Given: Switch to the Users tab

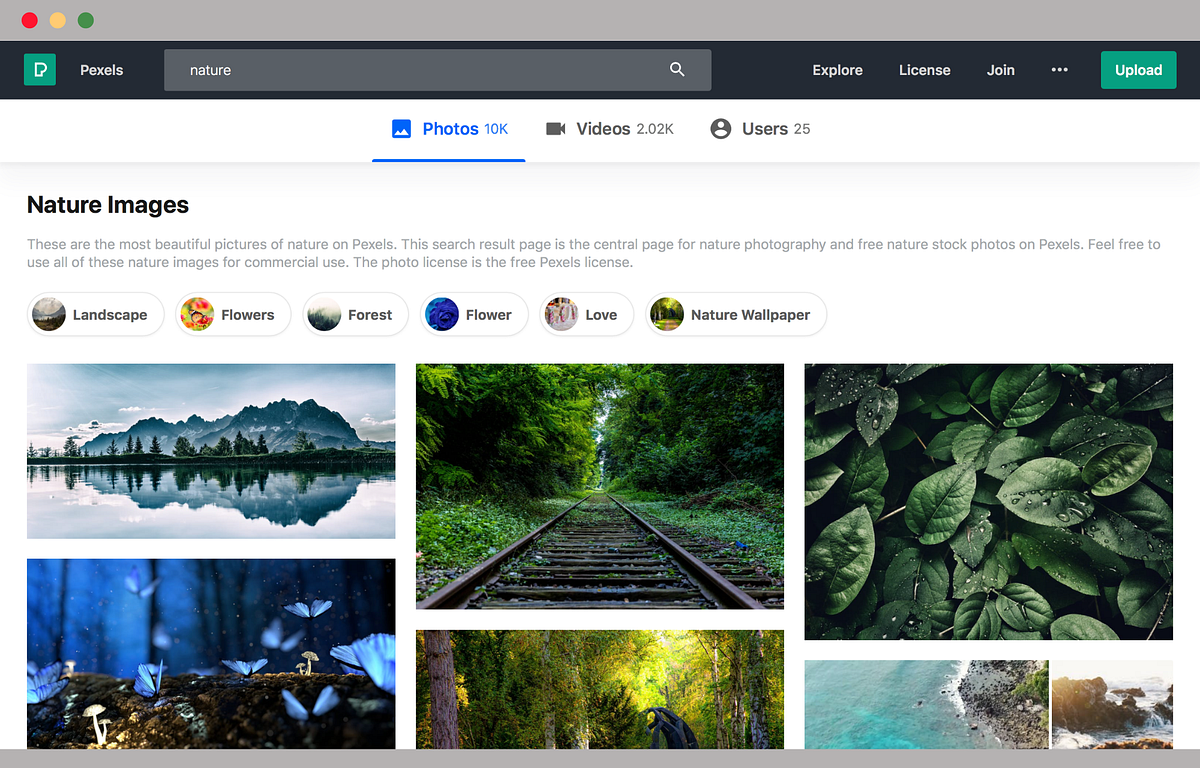Looking at the screenshot, I should [x=760, y=128].
